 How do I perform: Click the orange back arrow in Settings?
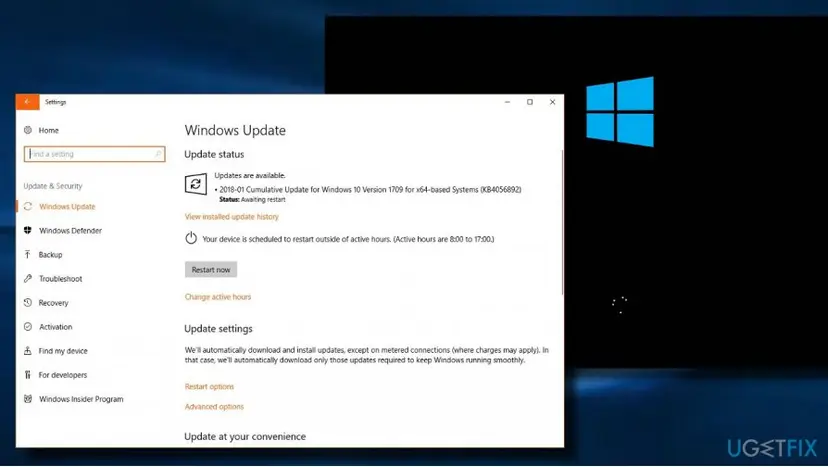[x=27, y=102]
